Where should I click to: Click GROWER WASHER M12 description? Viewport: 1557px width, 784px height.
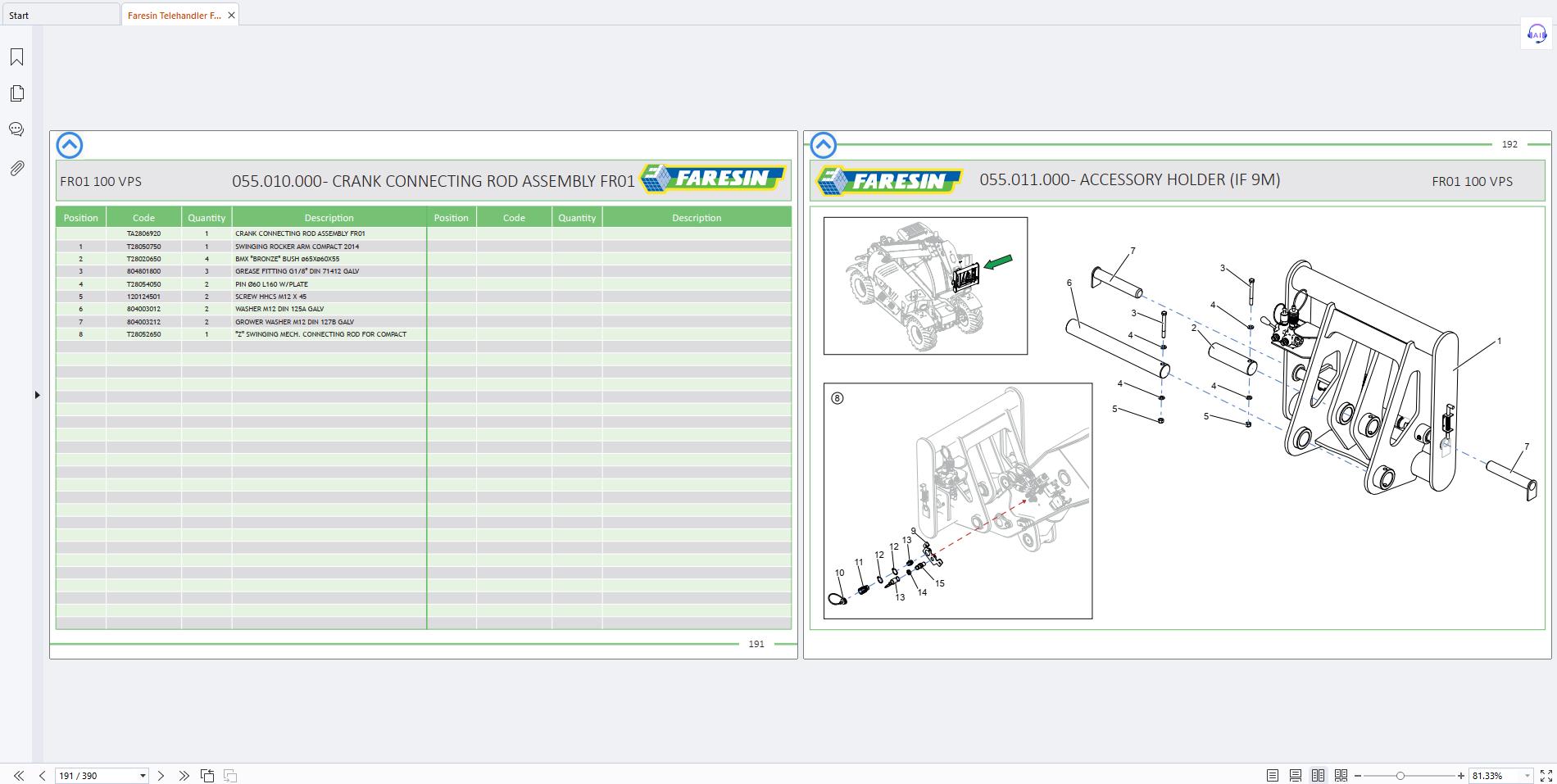pos(294,322)
